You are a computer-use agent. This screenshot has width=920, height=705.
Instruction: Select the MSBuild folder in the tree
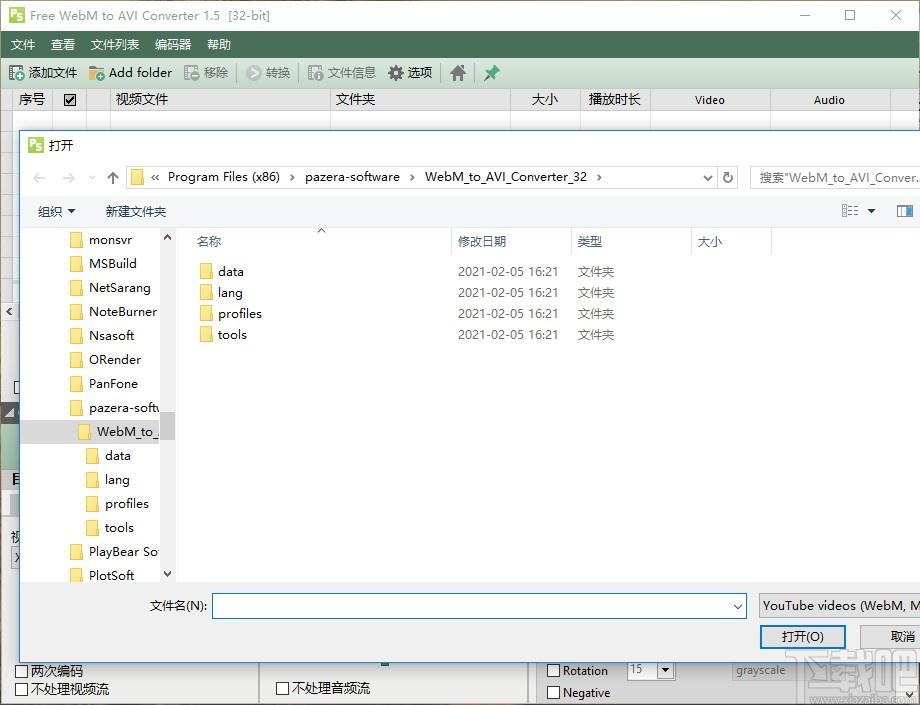point(113,264)
